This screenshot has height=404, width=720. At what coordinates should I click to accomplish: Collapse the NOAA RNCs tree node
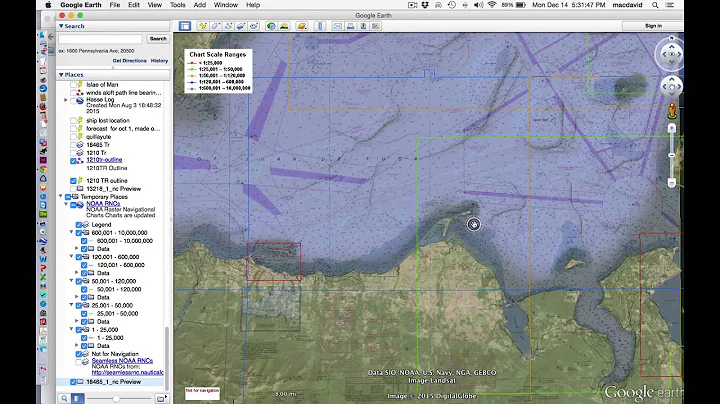pyautogui.click(x=66, y=204)
